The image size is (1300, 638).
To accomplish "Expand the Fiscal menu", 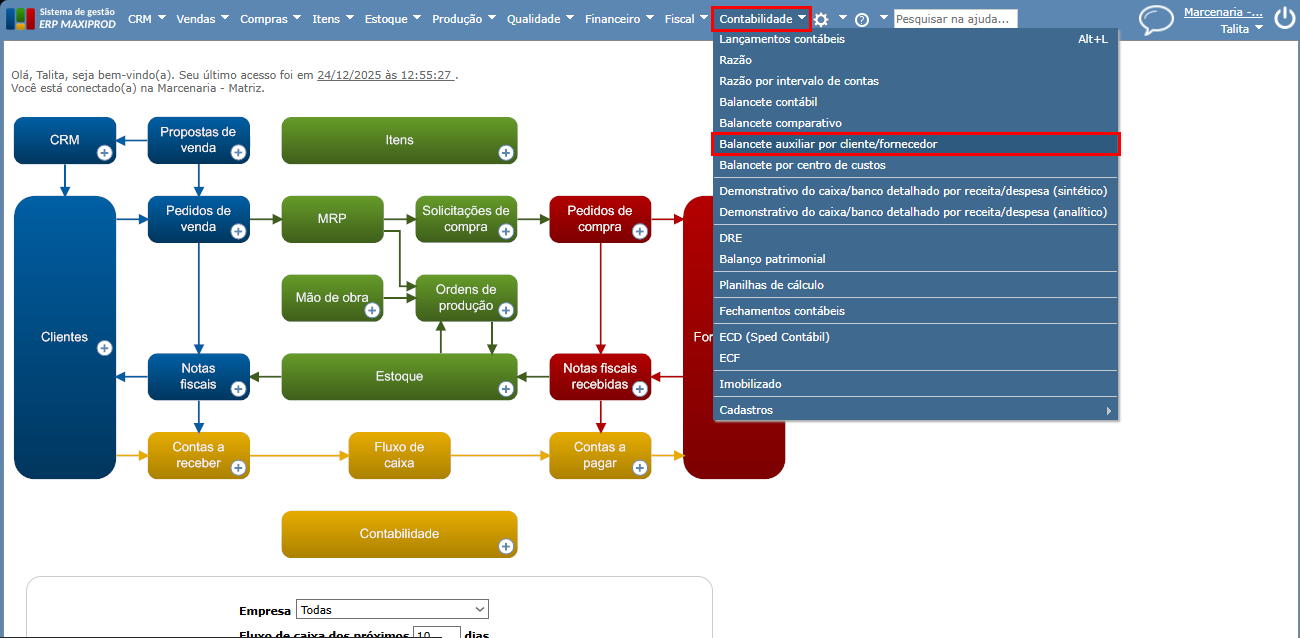I will 687,19.
